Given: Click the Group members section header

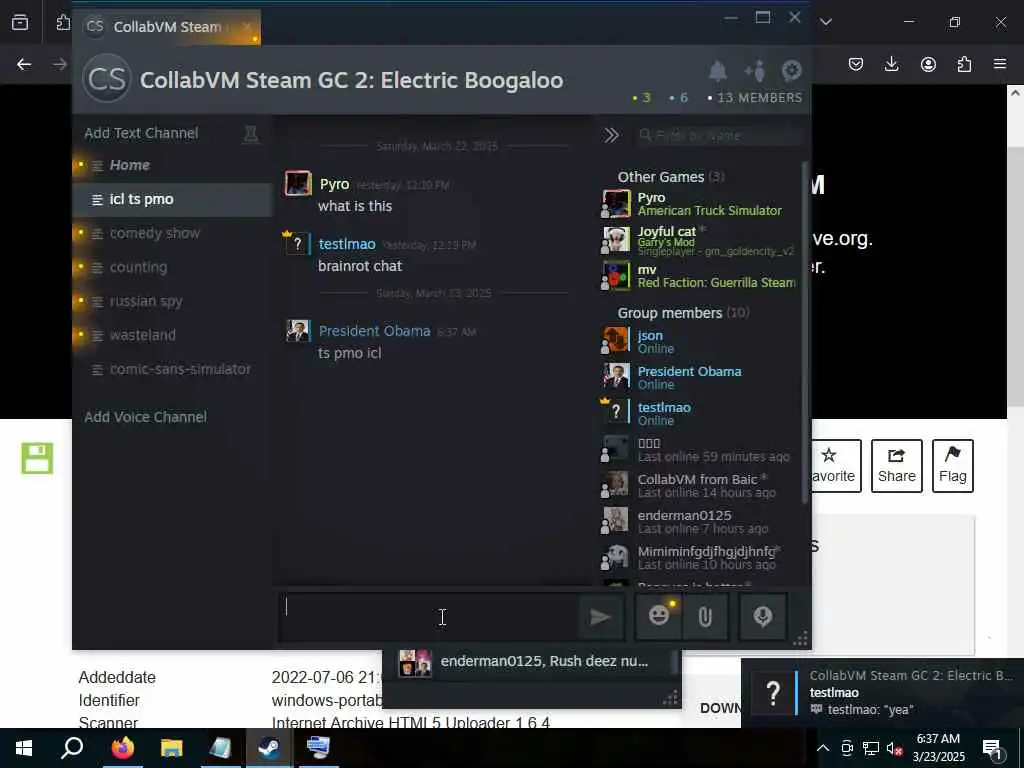Looking at the screenshot, I should 683,313.
